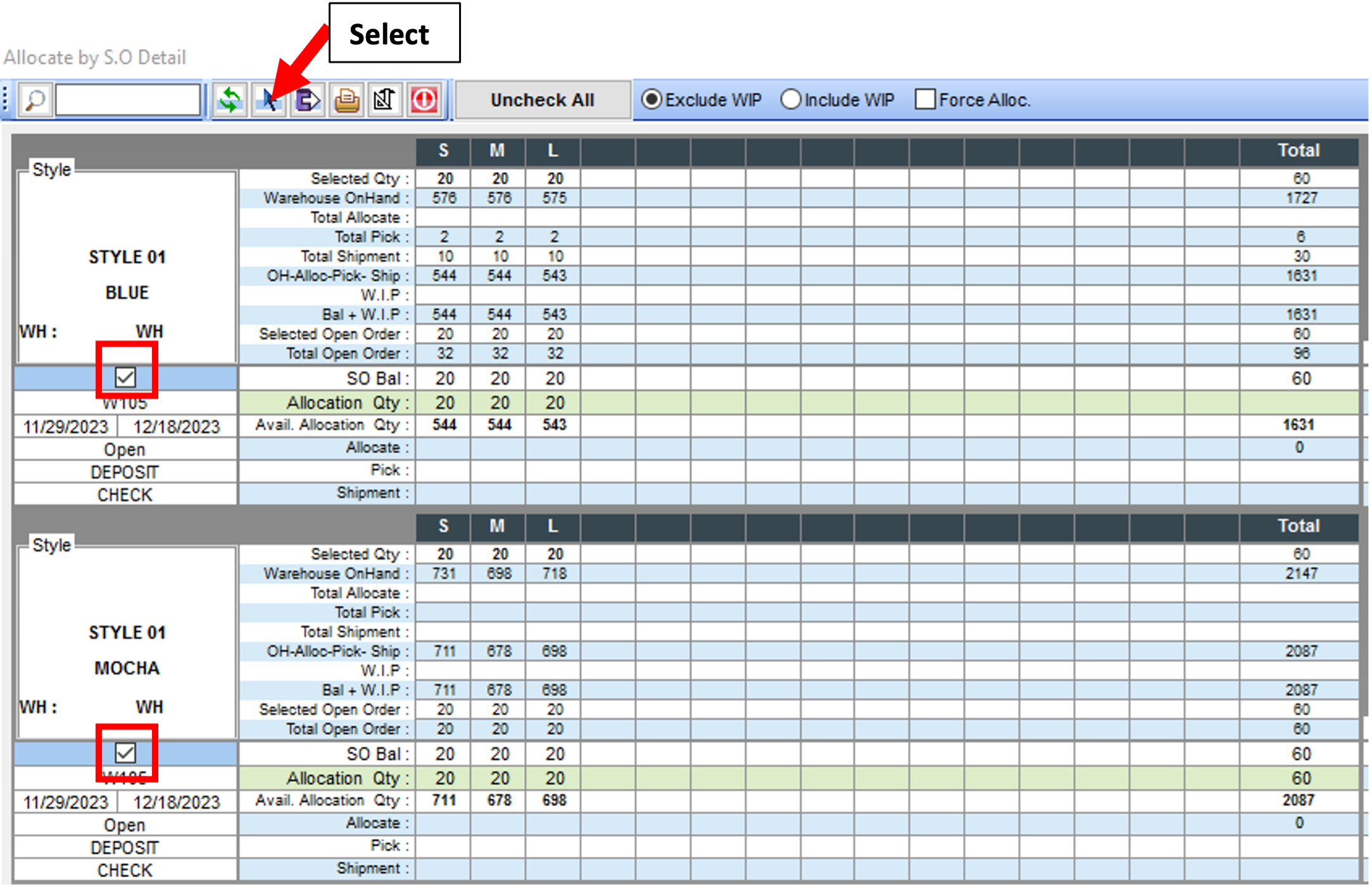Click the purple export arrow icon
The width and height of the screenshot is (1372, 888).
308,100
